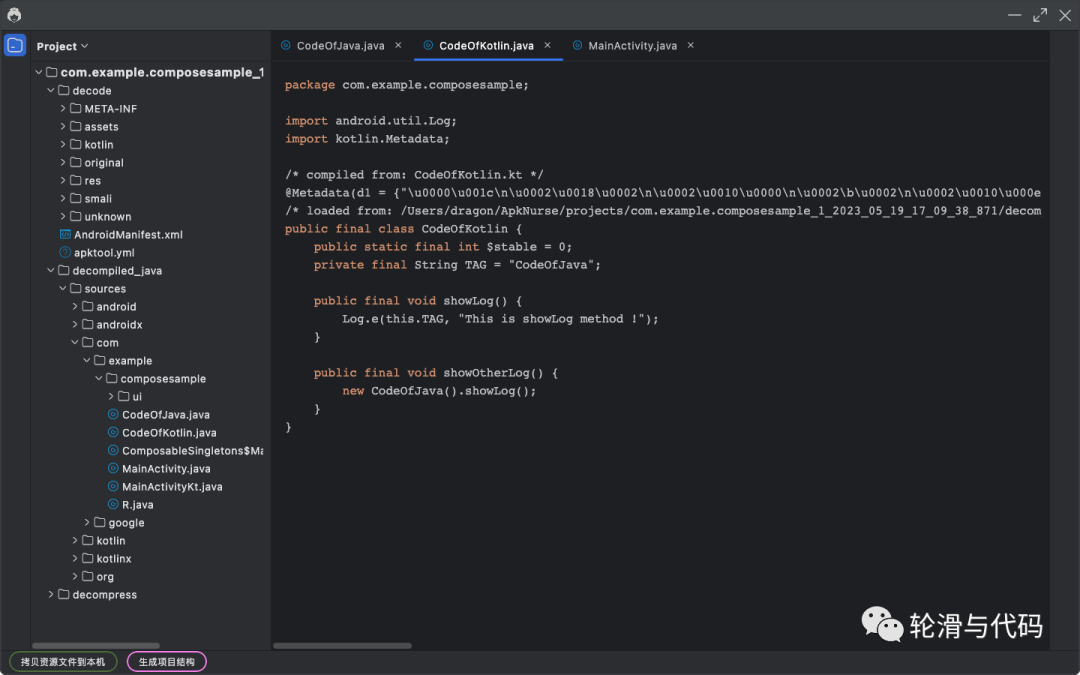Expand the smali folder
The height and width of the screenshot is (675, 1080).
[63, 198]
